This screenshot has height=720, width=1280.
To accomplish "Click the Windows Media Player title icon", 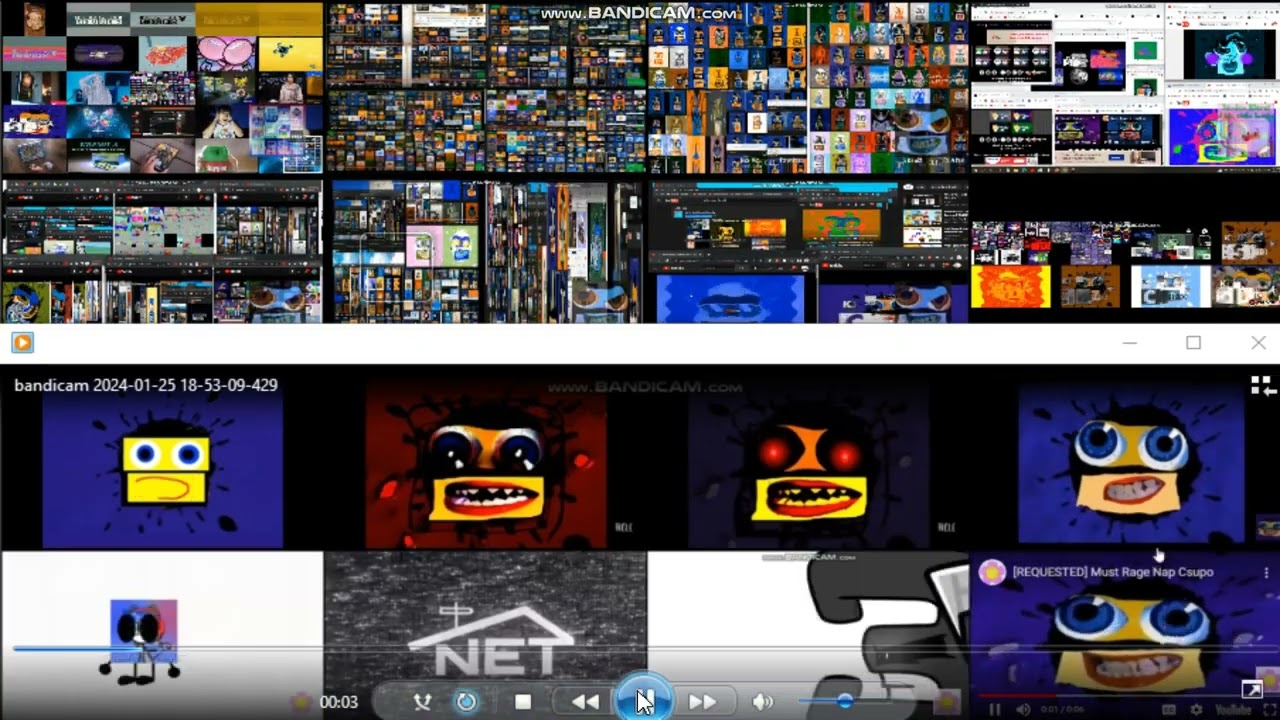I will [x=22, y=343].
